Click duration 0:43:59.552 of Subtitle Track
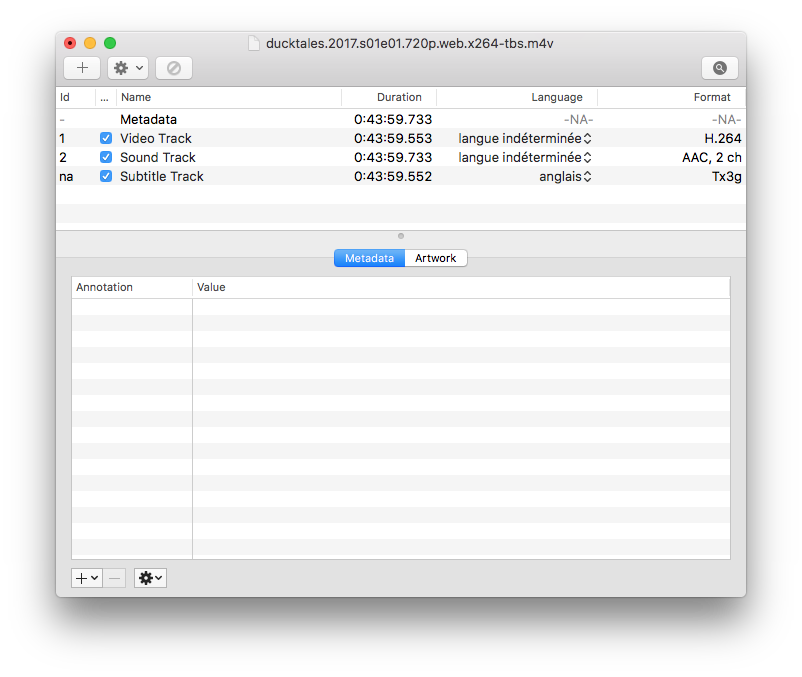Image resolution: width=802 pixels, height=677 pixels. (x=393, y=176)
